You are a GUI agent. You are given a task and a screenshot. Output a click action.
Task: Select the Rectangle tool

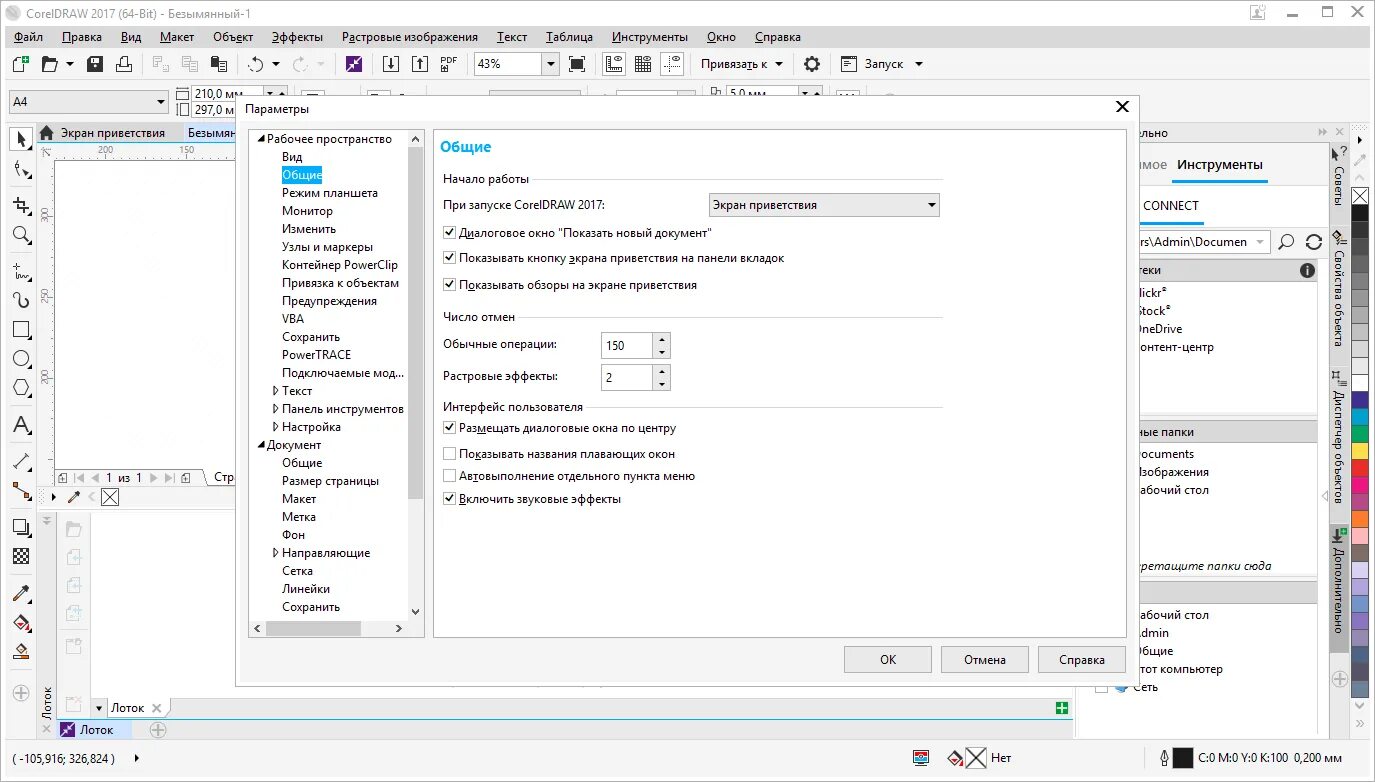[21, 329]
